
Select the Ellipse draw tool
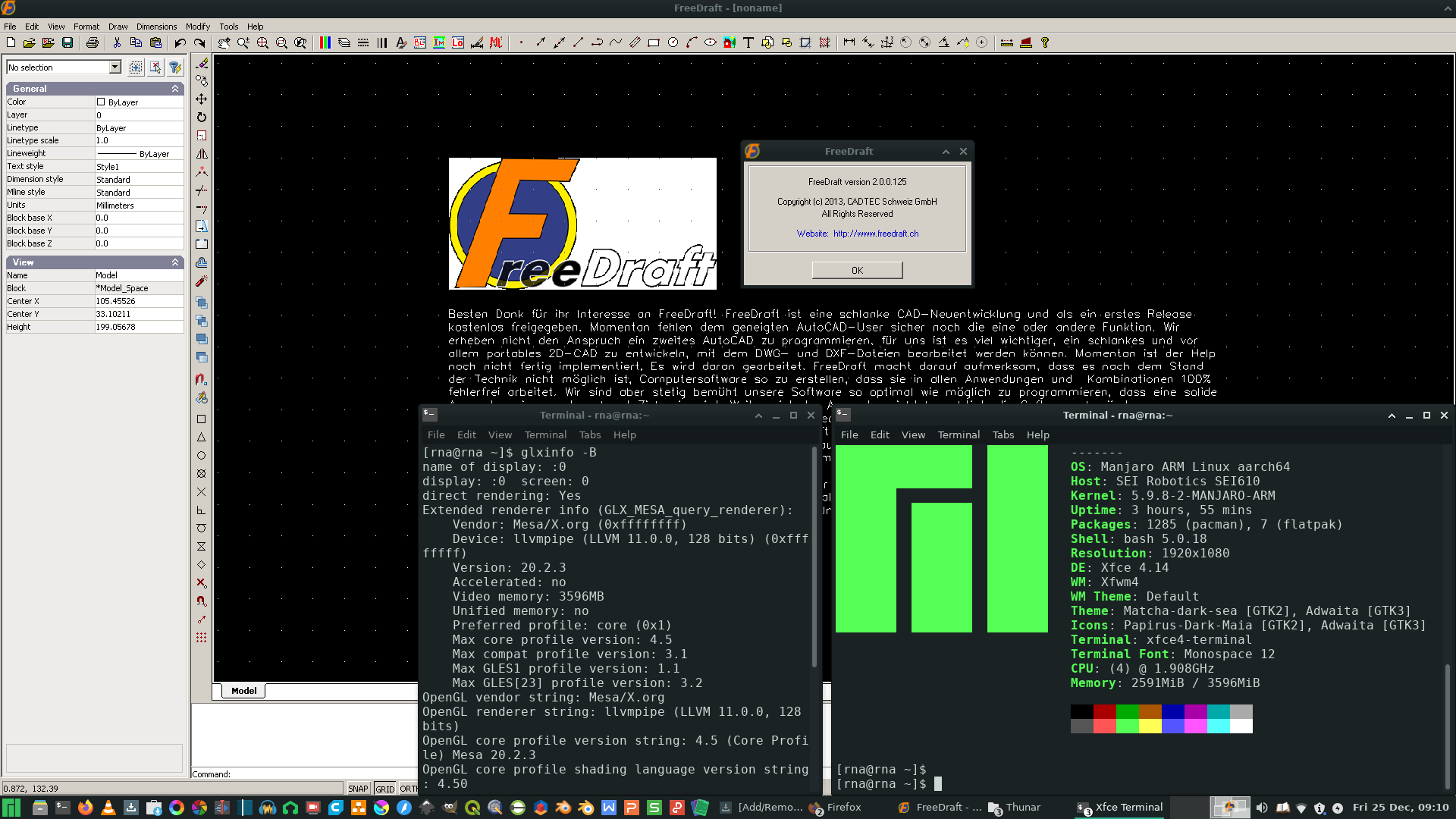[x=711, y=42]
